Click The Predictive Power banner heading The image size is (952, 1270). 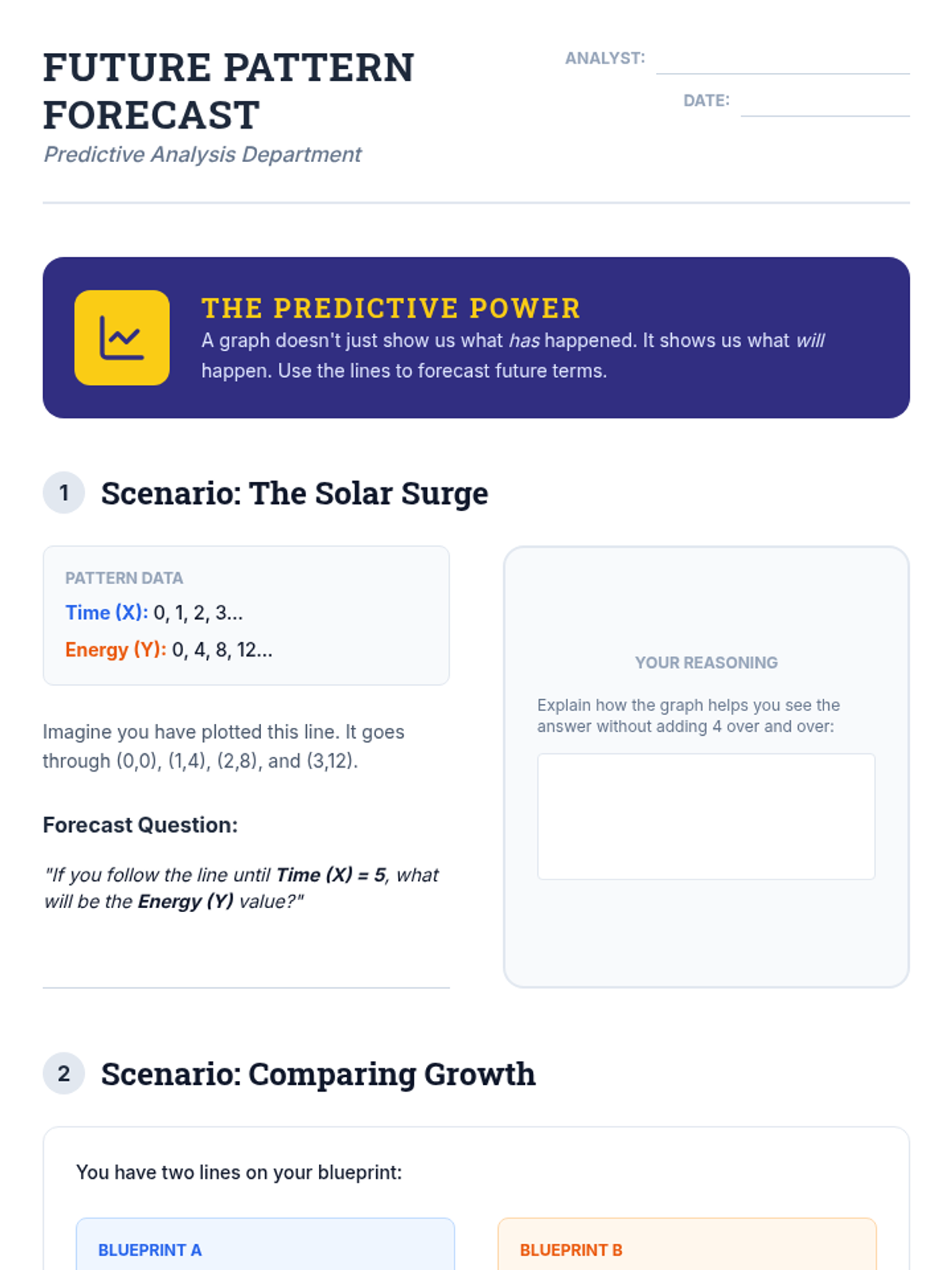pos(390,308)
